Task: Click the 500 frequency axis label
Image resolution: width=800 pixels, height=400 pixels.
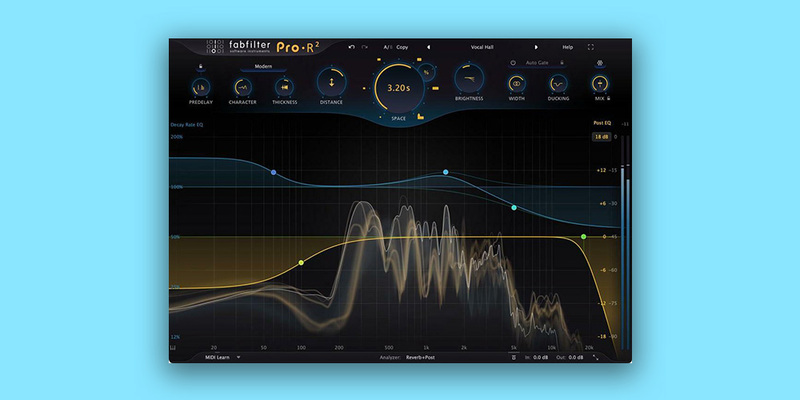Action: point(389,347)
